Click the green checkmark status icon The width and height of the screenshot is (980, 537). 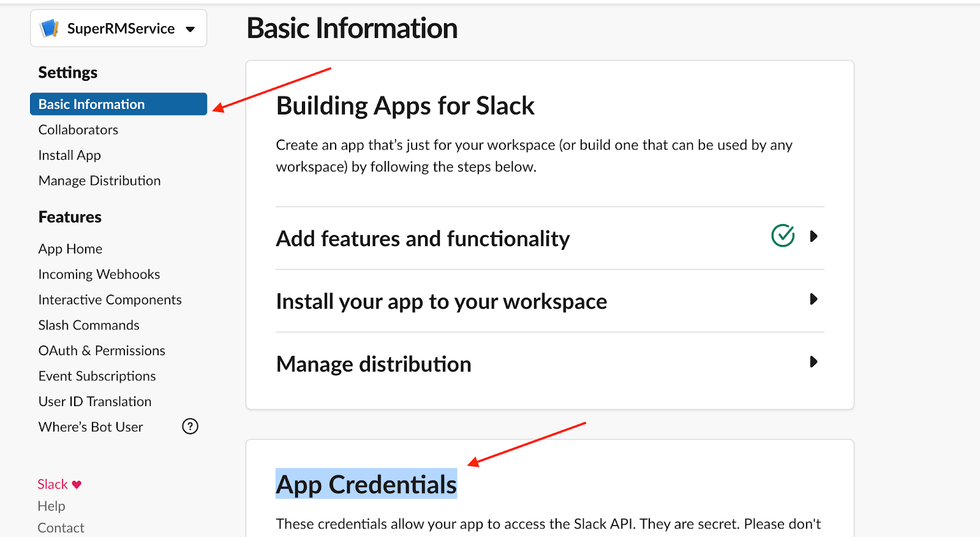783,236
